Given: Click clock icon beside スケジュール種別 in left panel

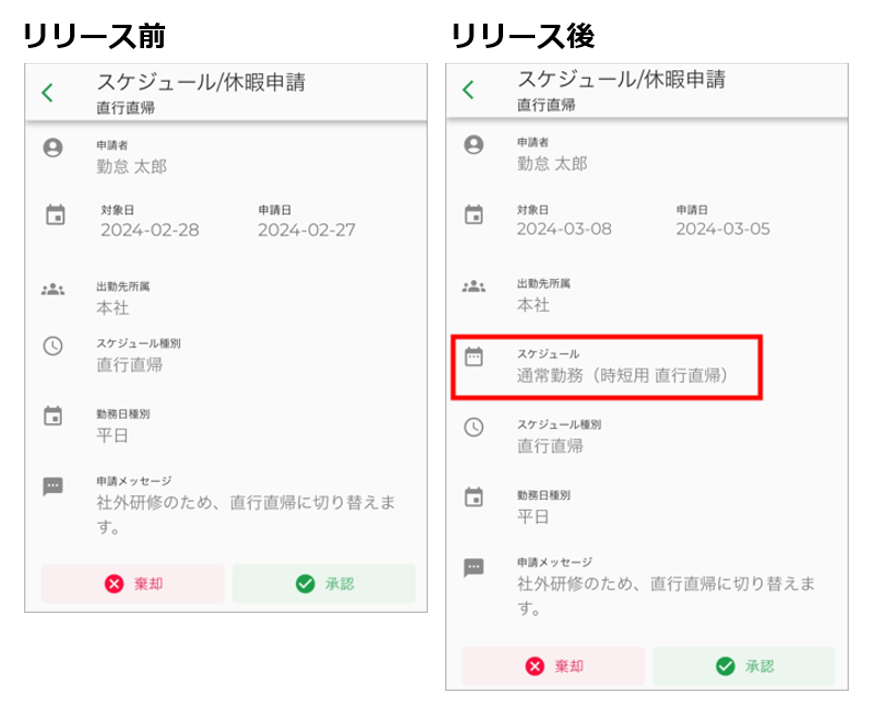Looking at the screenshot, I should 53,346.
